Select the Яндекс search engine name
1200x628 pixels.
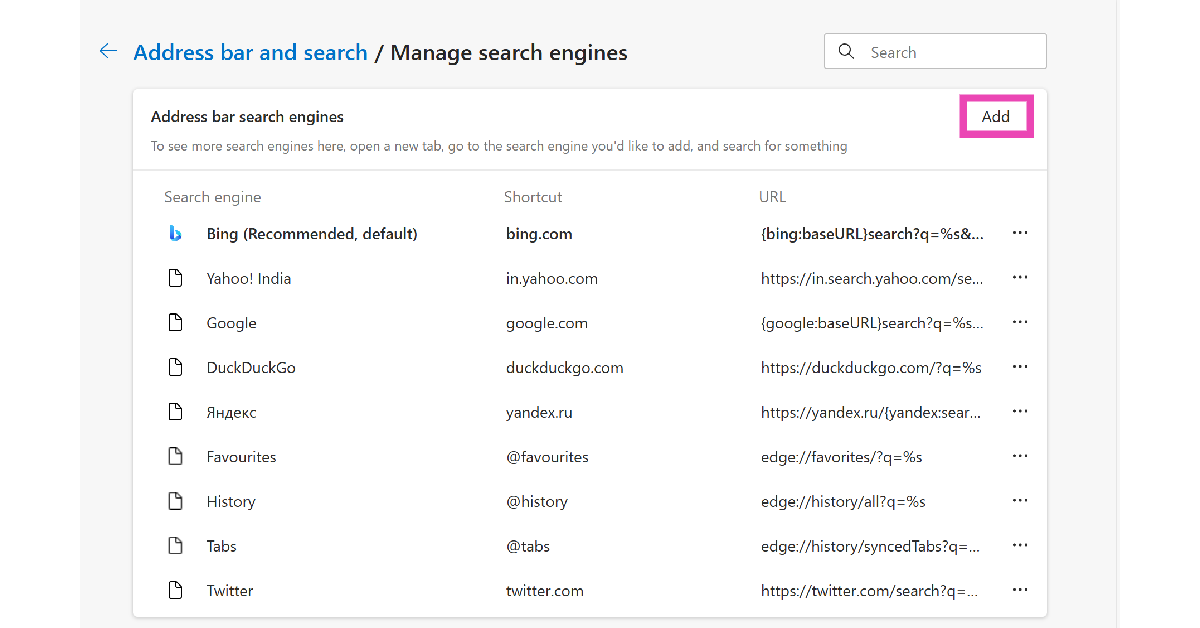pos(231,412)
